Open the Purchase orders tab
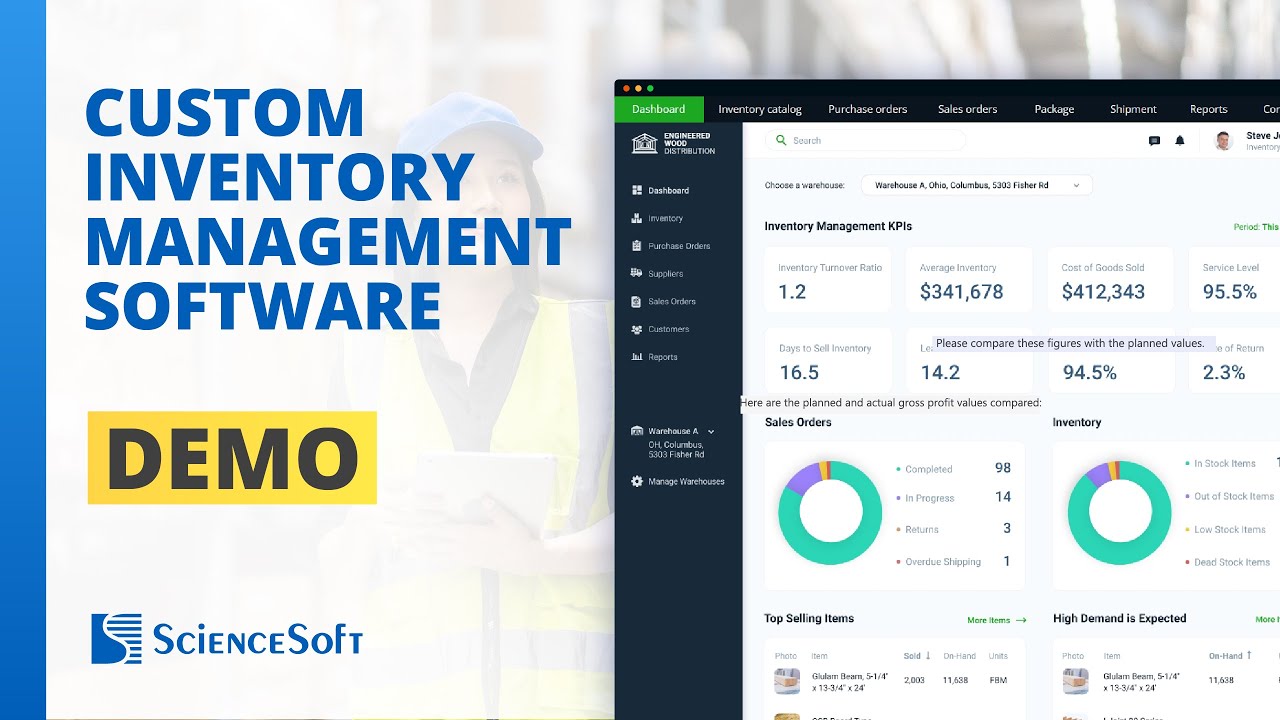Screen dimensions: 1280x720 (868, 109)
